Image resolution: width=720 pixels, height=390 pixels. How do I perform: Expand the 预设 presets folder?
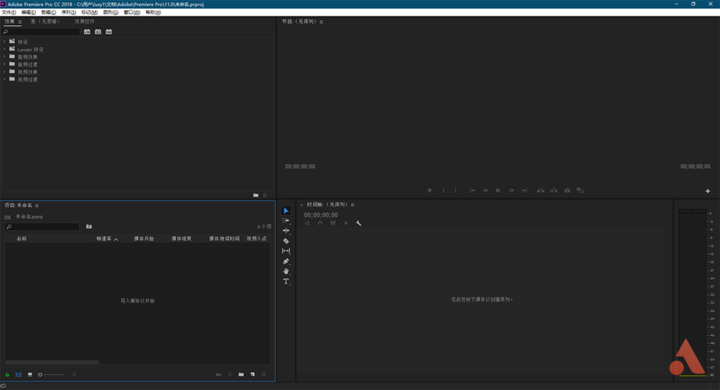point(5,41)
